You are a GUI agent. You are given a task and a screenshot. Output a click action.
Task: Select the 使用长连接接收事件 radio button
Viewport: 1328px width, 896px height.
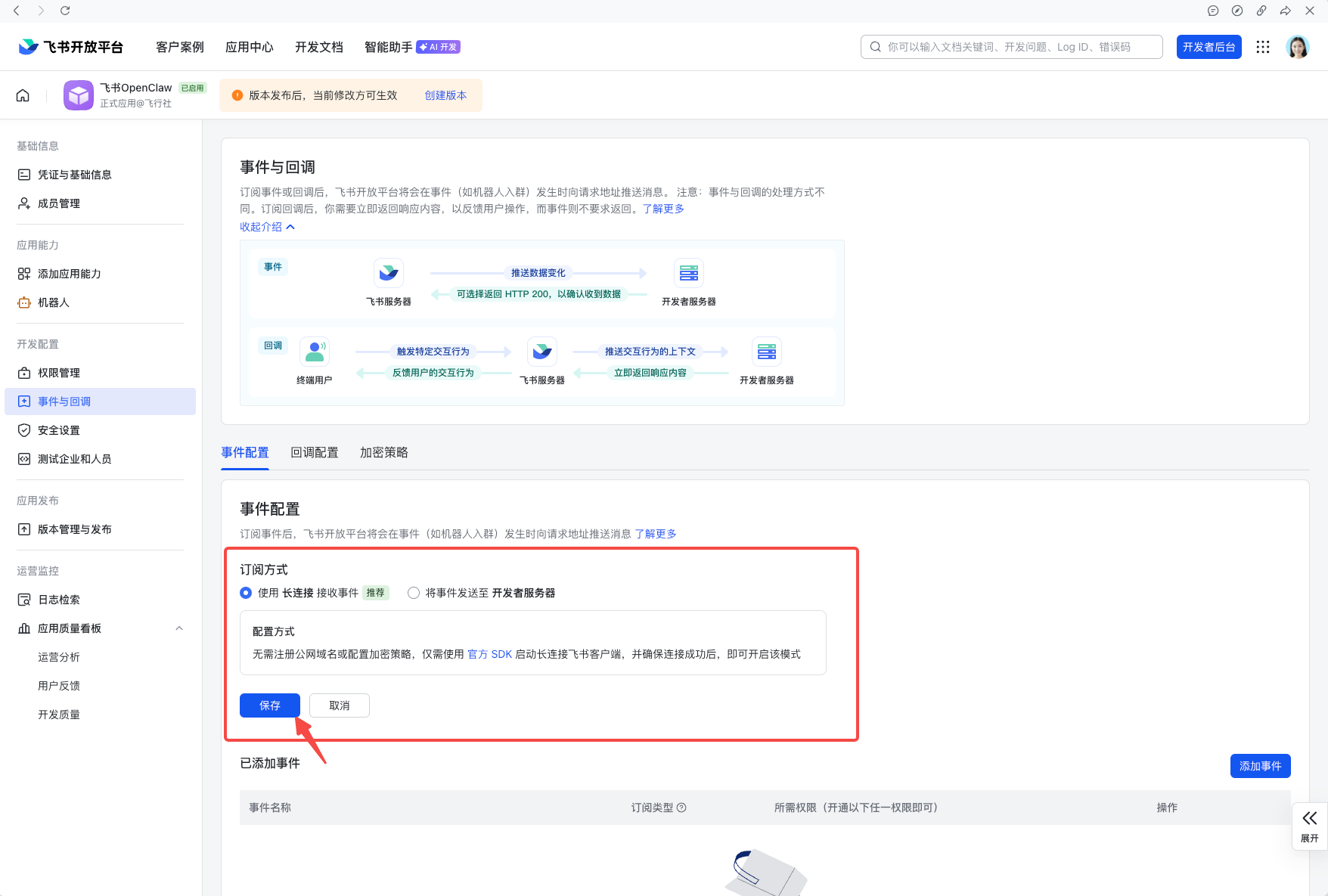245,593
